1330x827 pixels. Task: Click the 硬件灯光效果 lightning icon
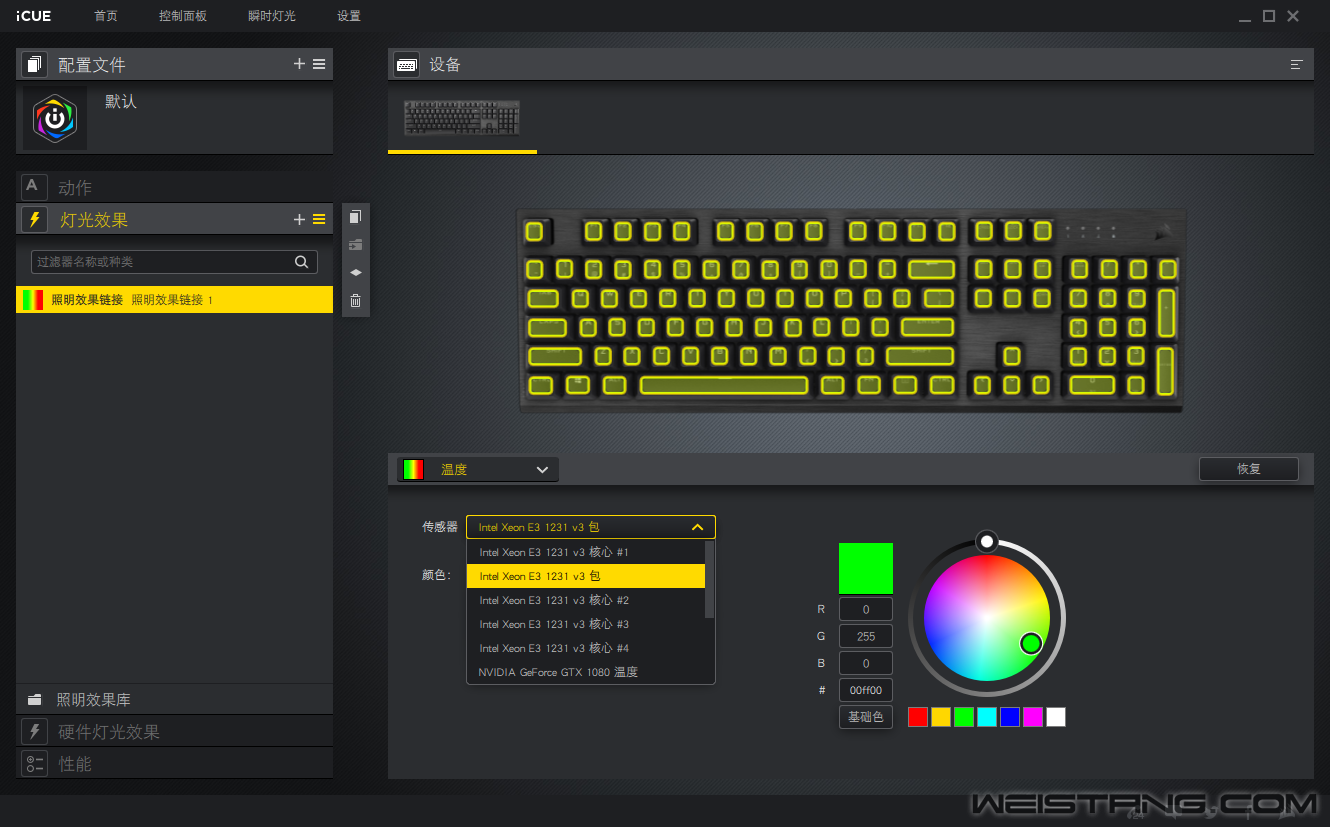click(x=34, y=731)
